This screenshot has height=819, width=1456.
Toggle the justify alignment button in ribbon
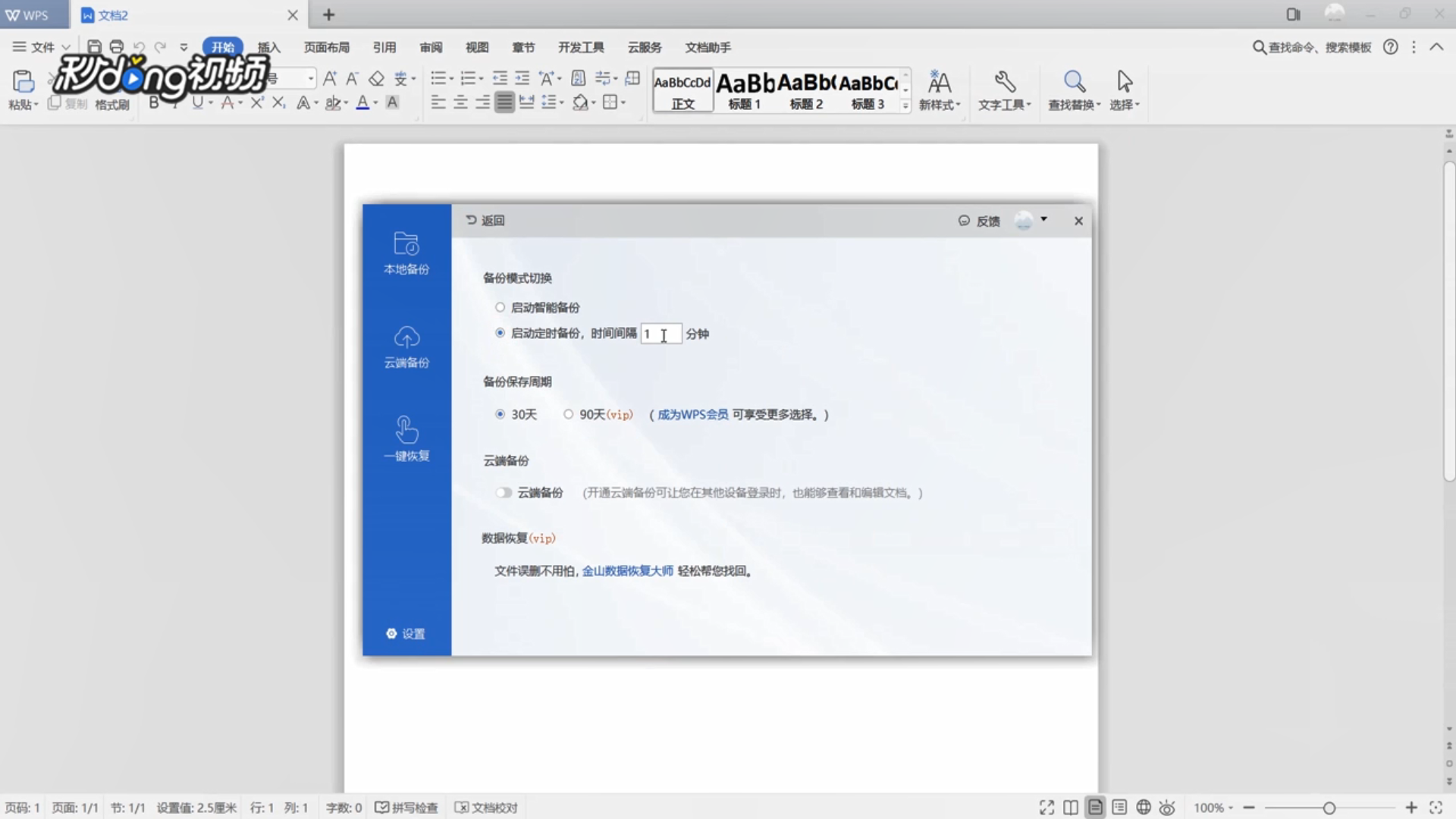click(504, 102)
